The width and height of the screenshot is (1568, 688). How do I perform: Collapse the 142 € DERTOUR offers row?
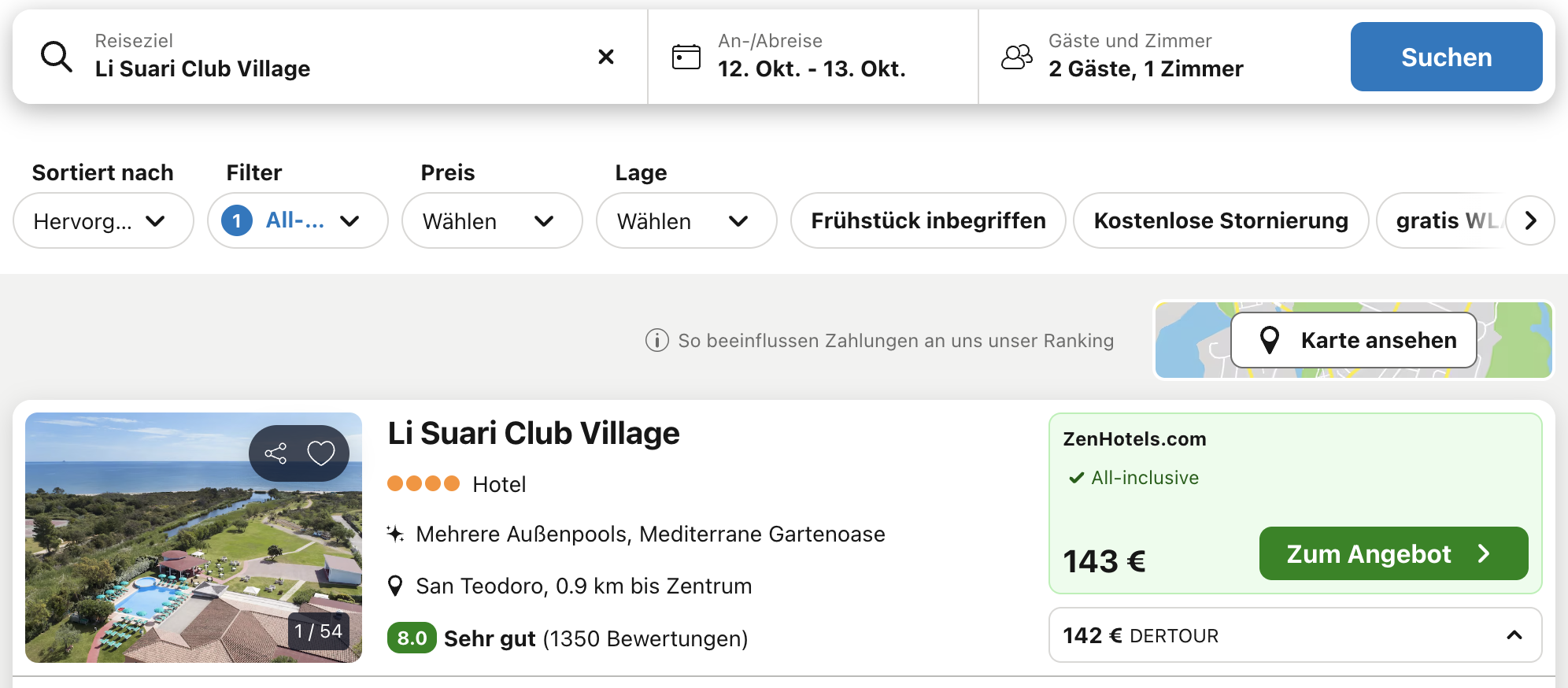point(1514,635)
